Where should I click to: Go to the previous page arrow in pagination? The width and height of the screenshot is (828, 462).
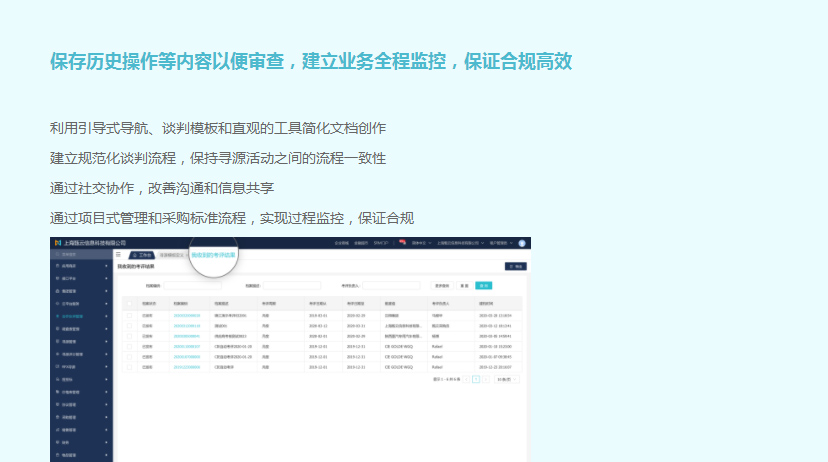point(466,379)
